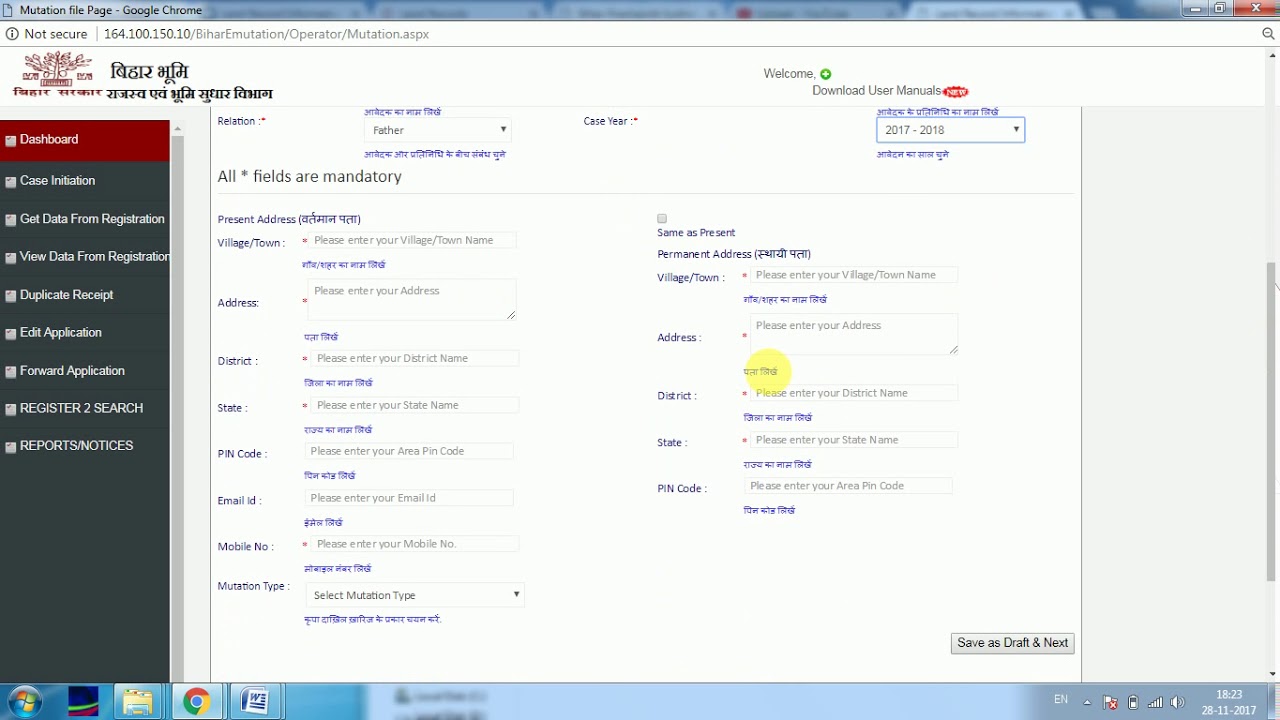Open the Case Year dropdown 2017 - 2018
This screenshot has width=1280, height=720.
[x=951, y=130]
